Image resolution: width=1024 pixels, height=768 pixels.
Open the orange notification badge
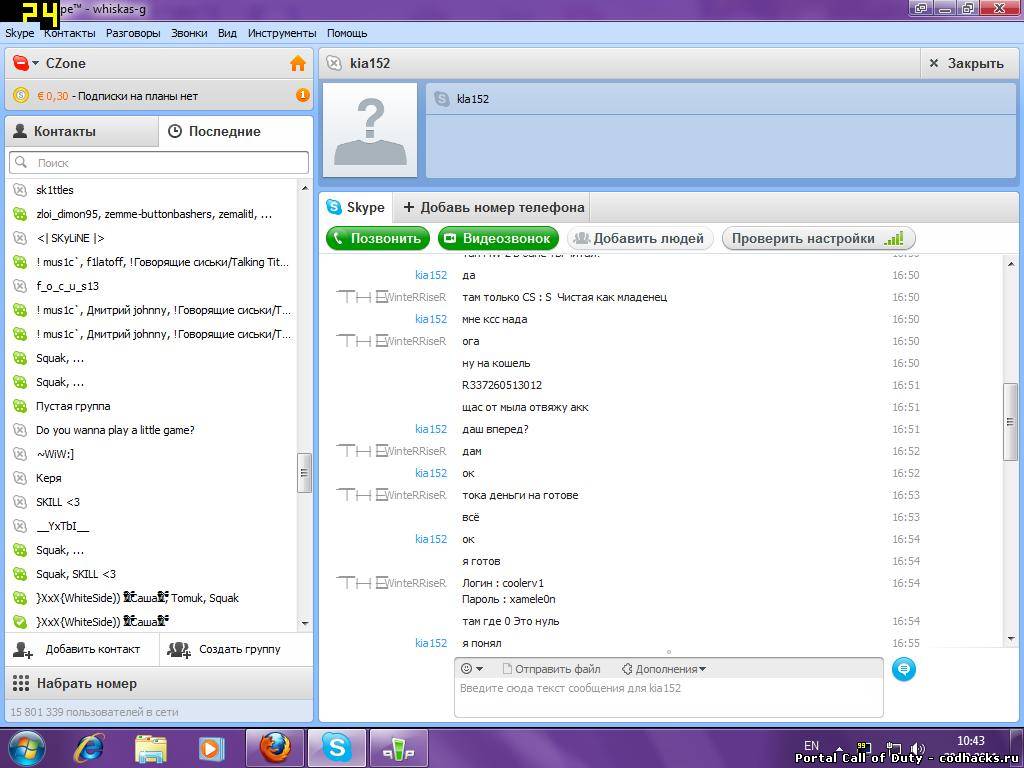(302, 95)
